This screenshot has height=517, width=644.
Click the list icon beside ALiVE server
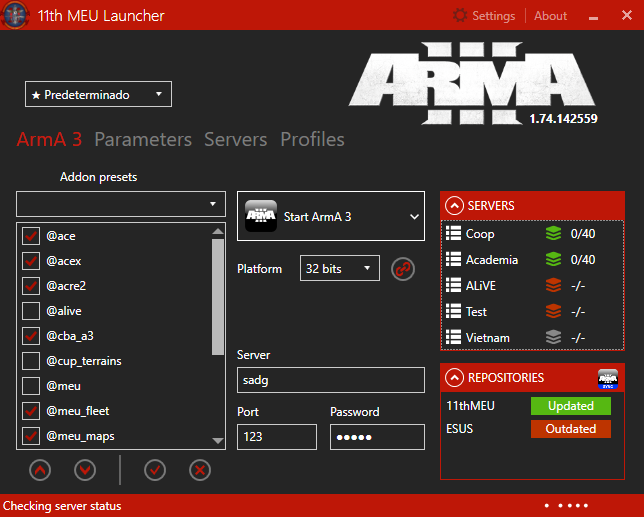point(453,285)
